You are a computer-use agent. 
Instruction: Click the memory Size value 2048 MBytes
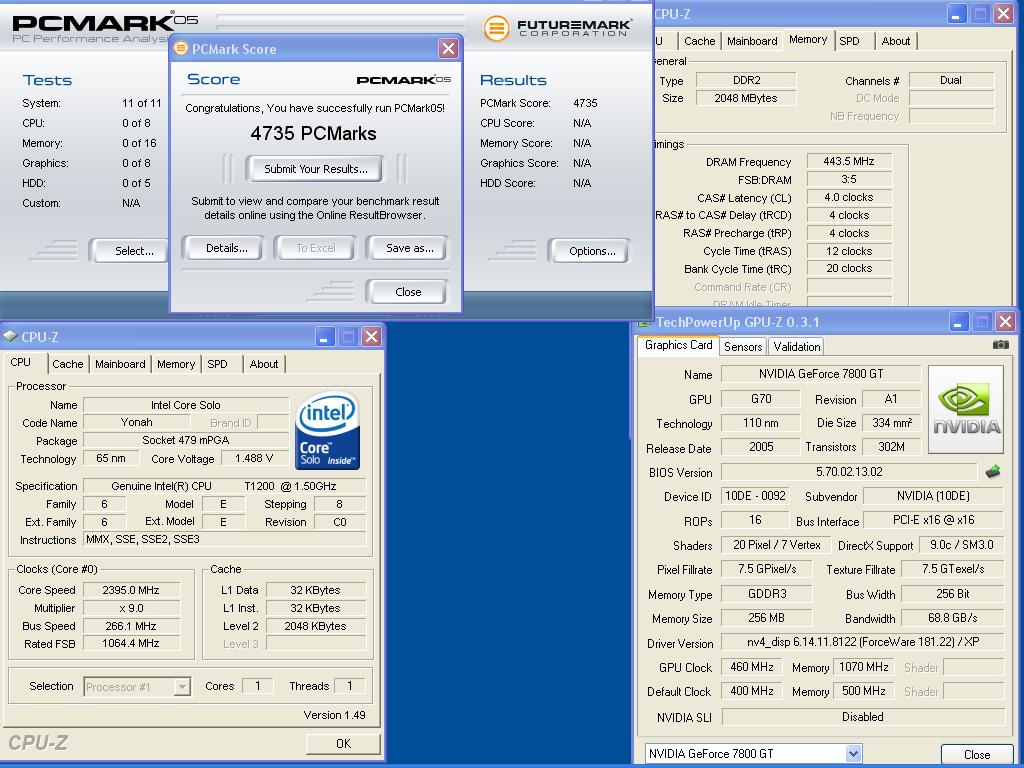746,98
